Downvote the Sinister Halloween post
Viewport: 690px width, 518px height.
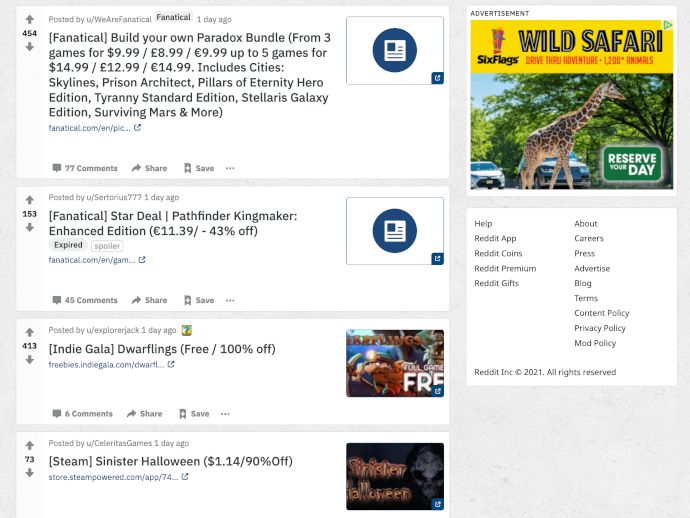[x=29, y=473]
